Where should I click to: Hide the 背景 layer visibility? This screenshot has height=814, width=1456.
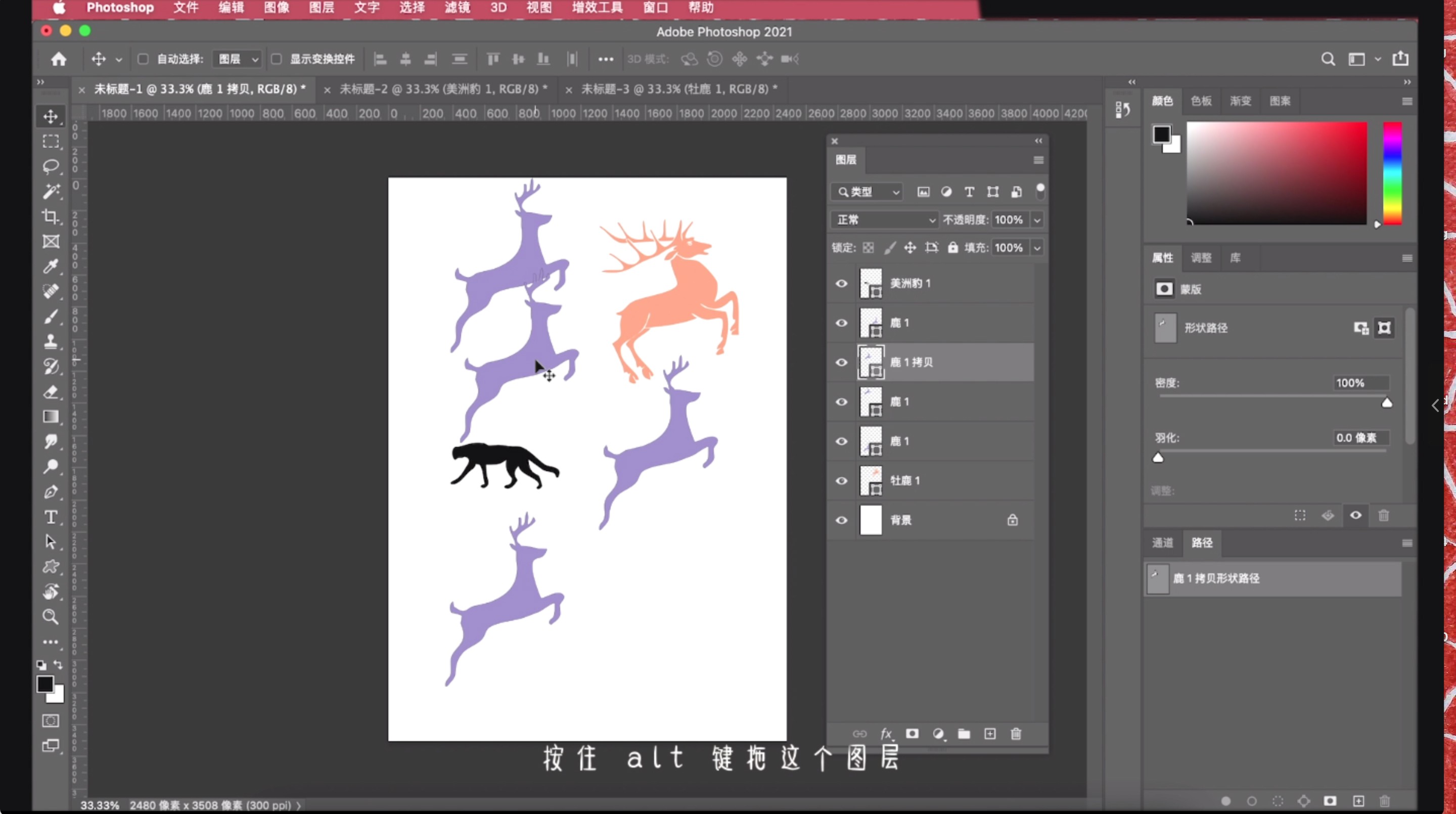841,520
